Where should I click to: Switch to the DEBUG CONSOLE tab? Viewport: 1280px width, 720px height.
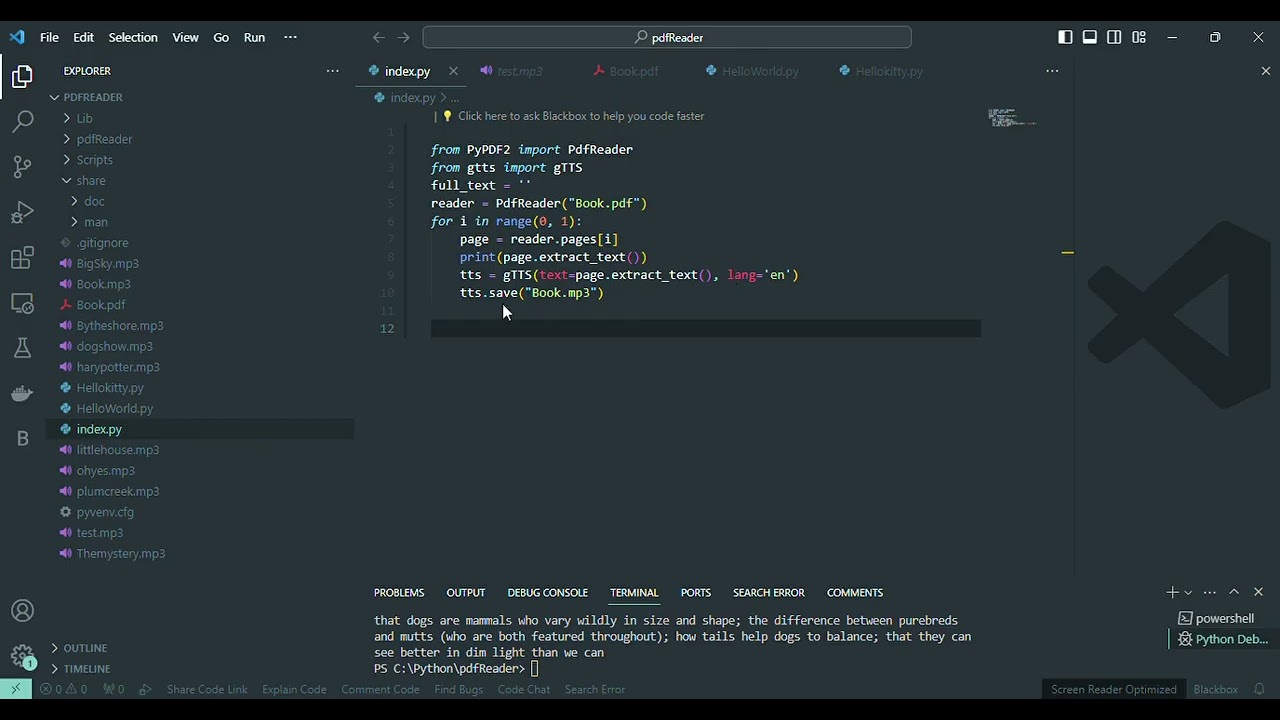coord(547,593)
